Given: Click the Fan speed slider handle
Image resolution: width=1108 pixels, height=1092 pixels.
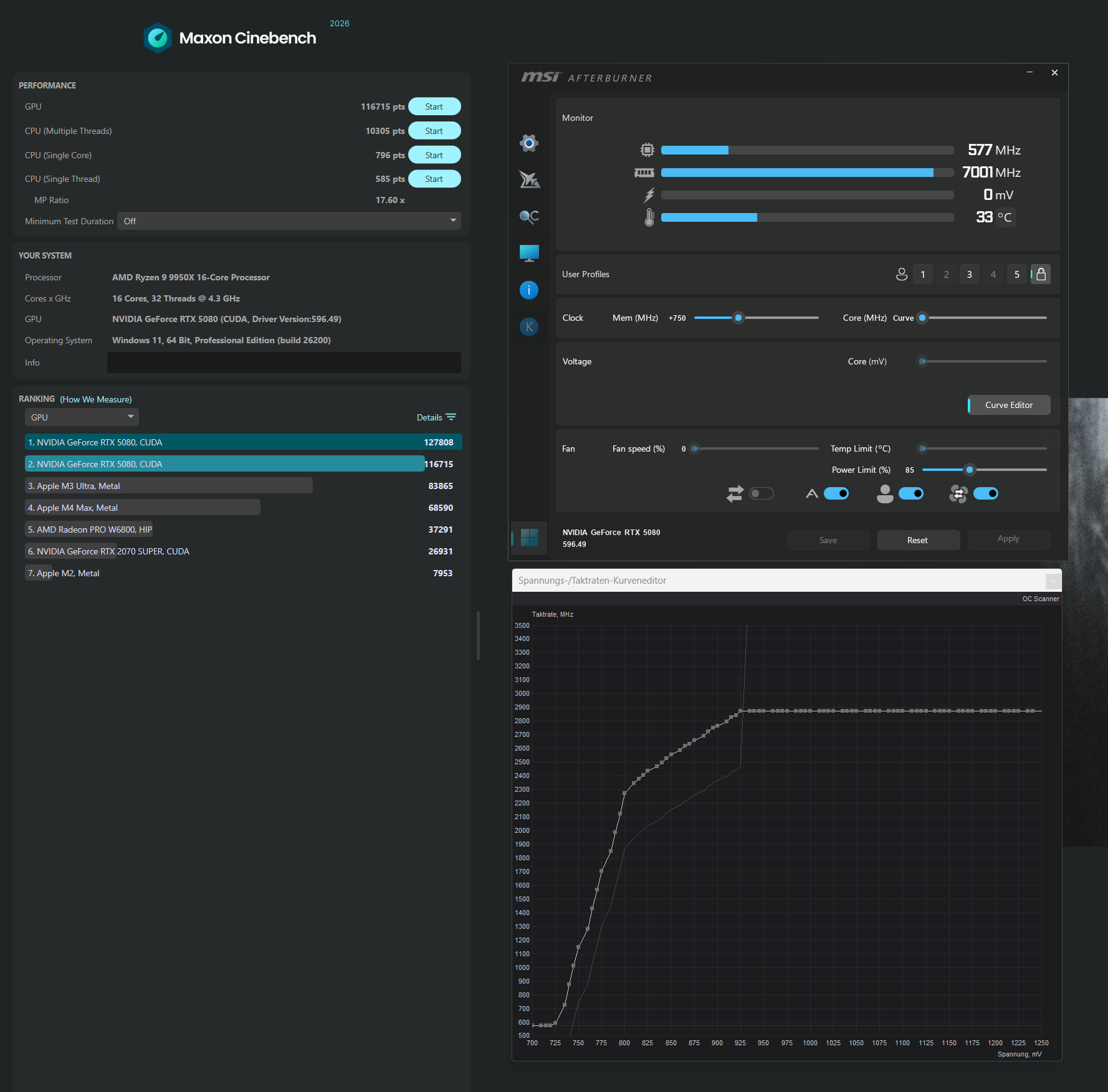Looking at the screenshot, I should pyautogui.click(x=694, y=449).
